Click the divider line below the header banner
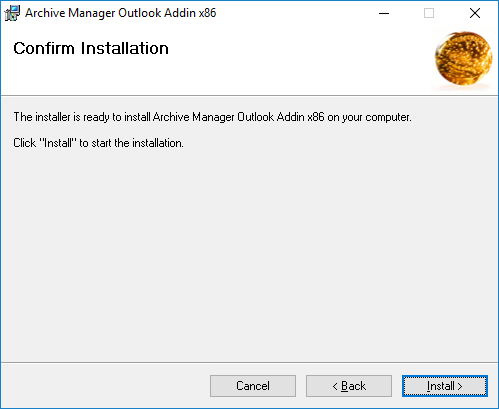Screen dimensions: 499x409 click(249, 96)
